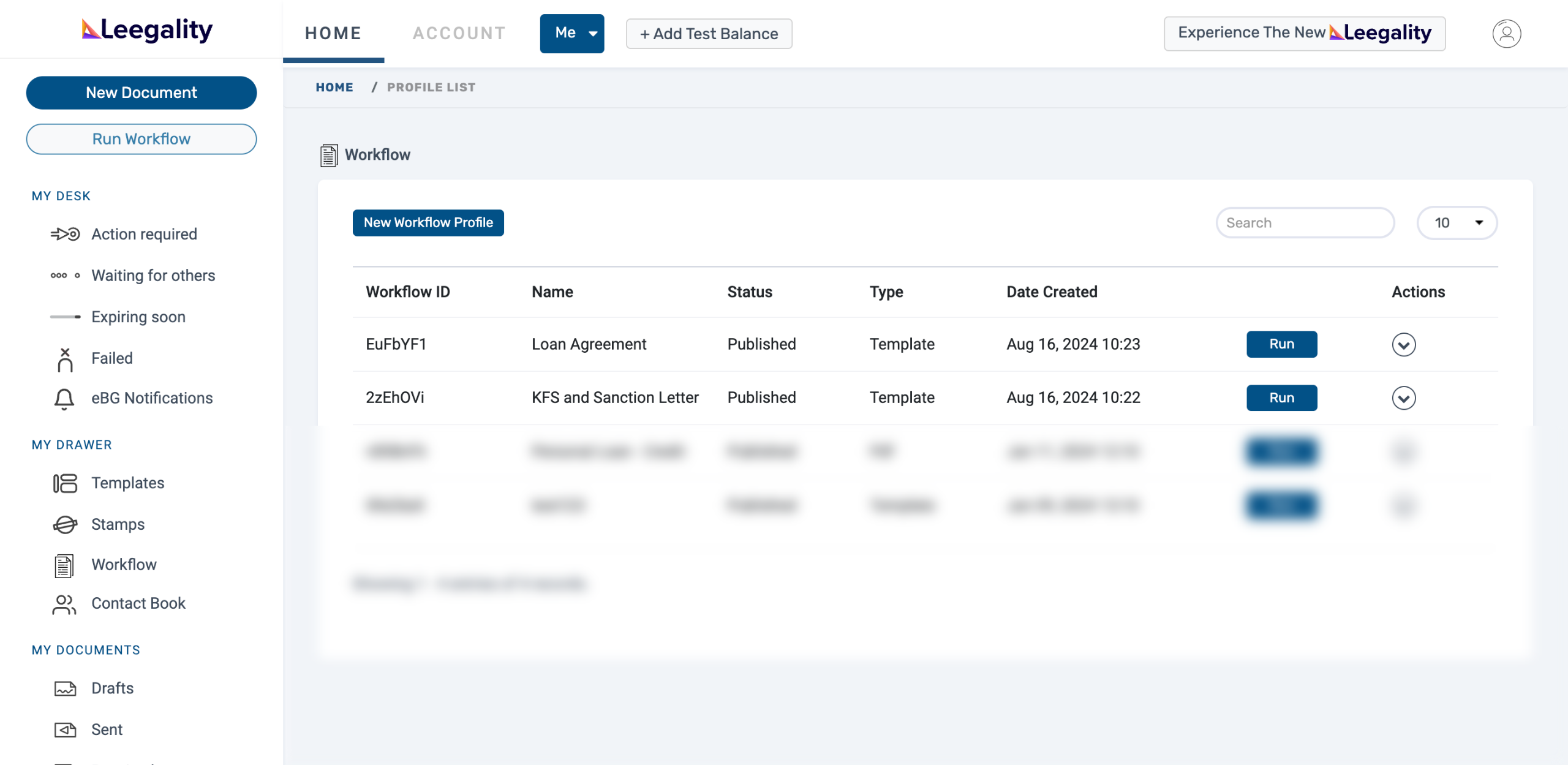Open Contact Book in sidebar

click(138, 603)
